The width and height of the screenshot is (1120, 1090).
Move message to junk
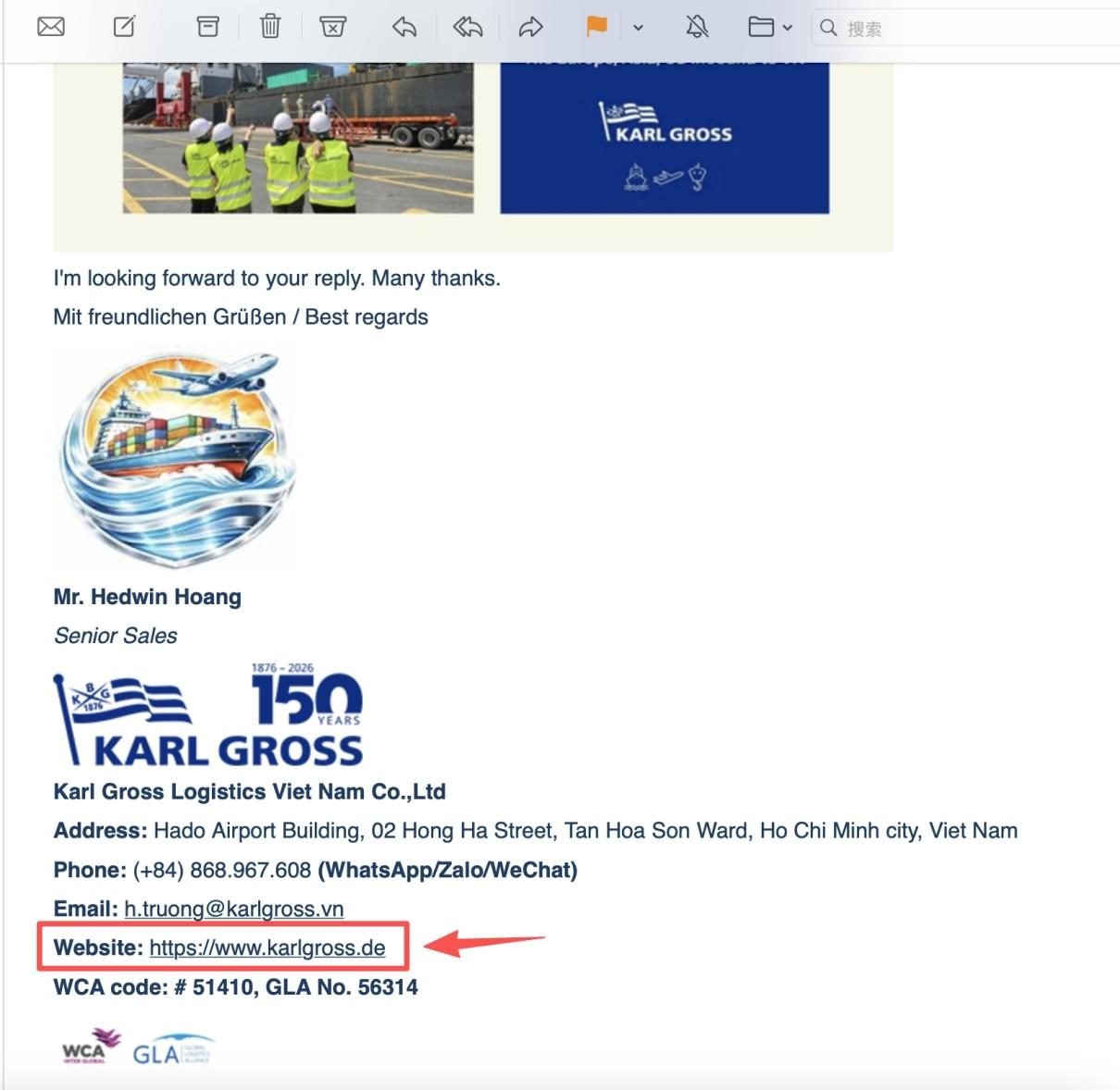point(333,27)
